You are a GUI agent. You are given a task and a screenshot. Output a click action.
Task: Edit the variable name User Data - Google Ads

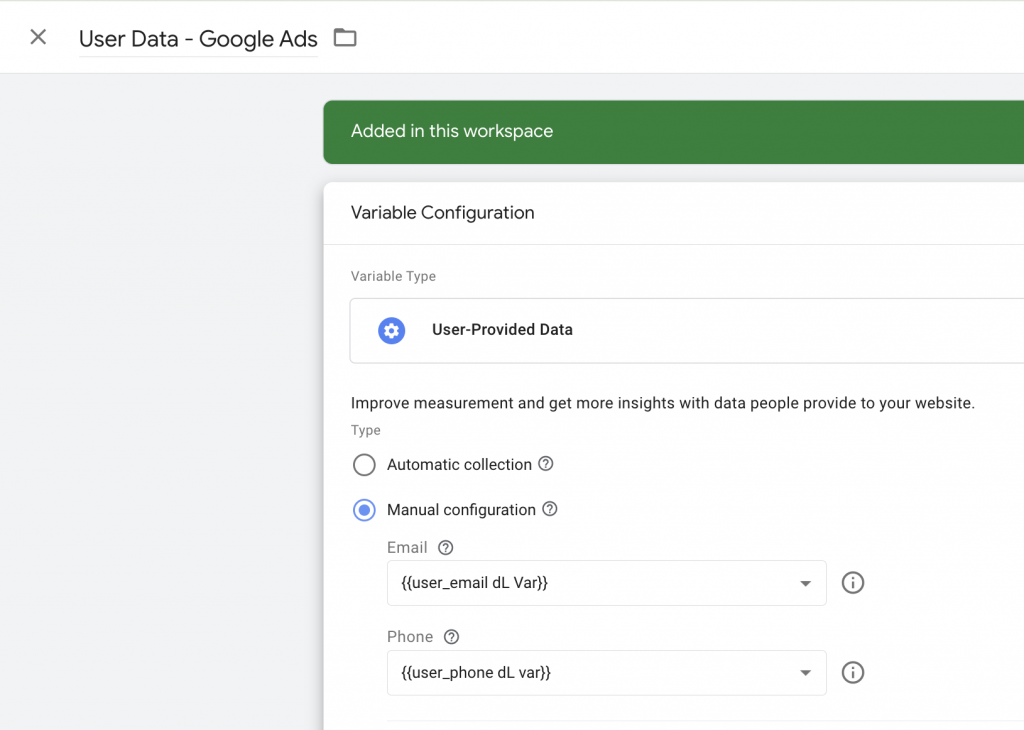198,39
